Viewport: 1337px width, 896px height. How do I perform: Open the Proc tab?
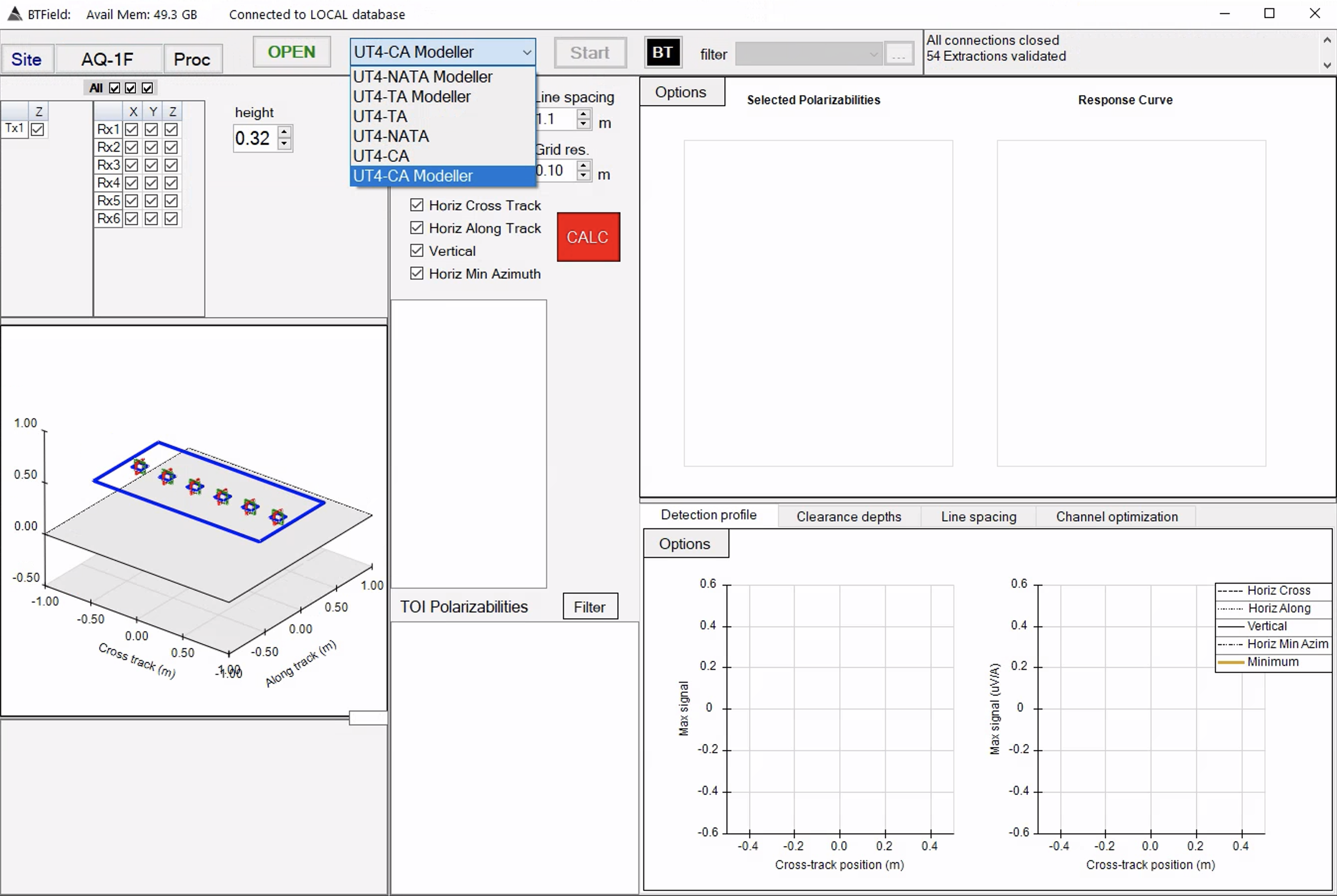point(193,59)
